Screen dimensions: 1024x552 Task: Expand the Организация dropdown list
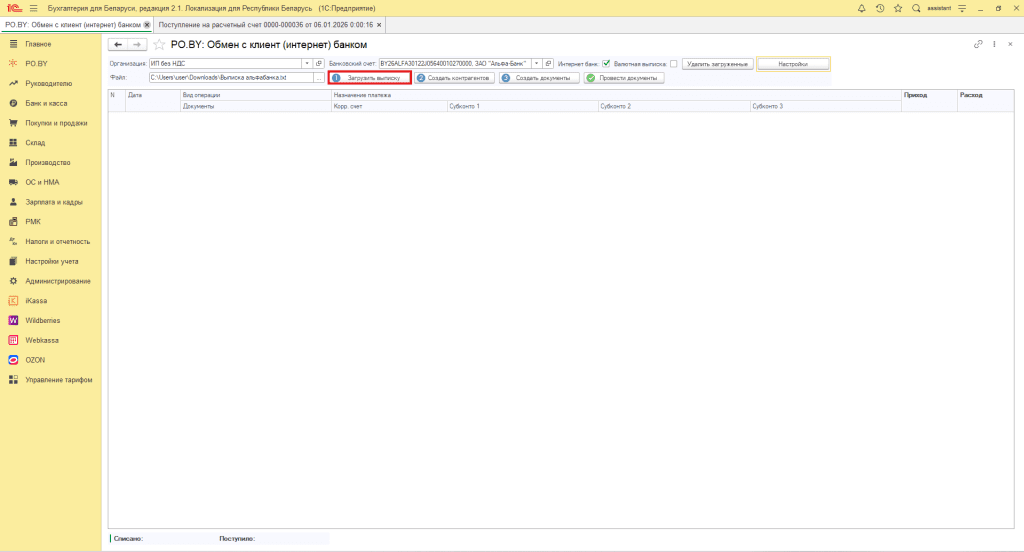click(x=305, y=63)
